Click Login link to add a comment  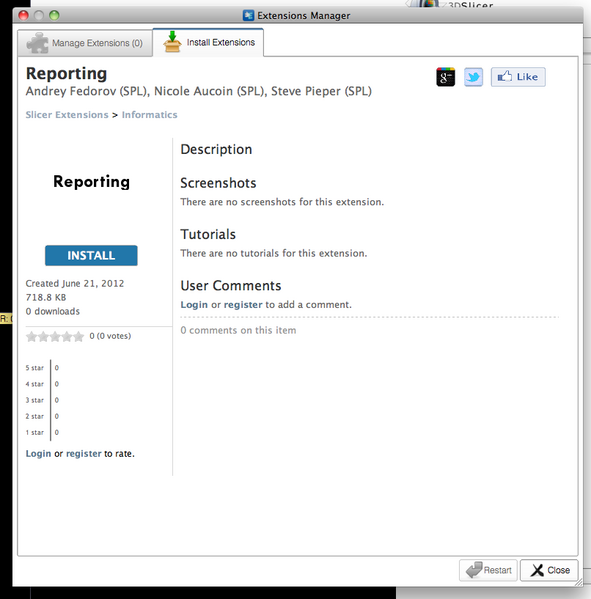tap(194, 304)
